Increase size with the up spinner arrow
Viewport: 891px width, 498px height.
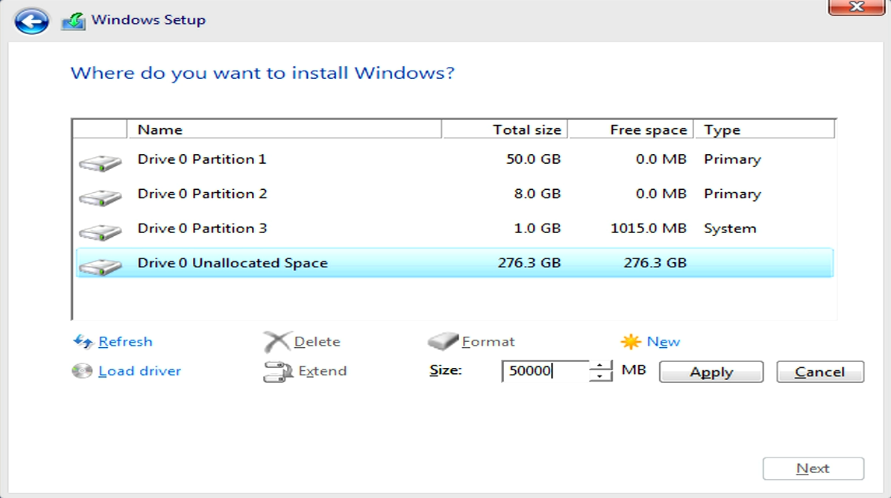pos(600,366)
